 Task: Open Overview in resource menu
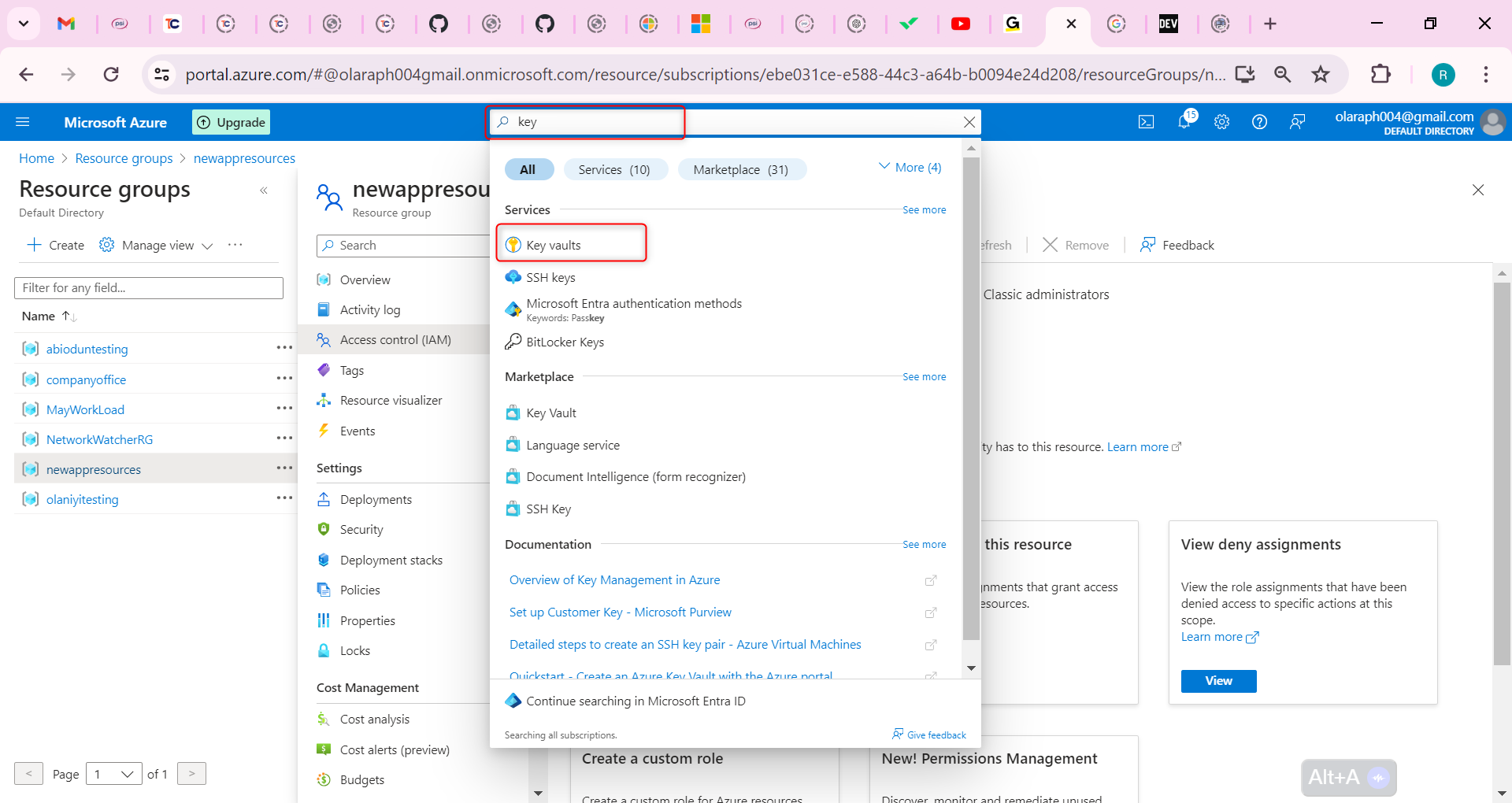(365, 279)
